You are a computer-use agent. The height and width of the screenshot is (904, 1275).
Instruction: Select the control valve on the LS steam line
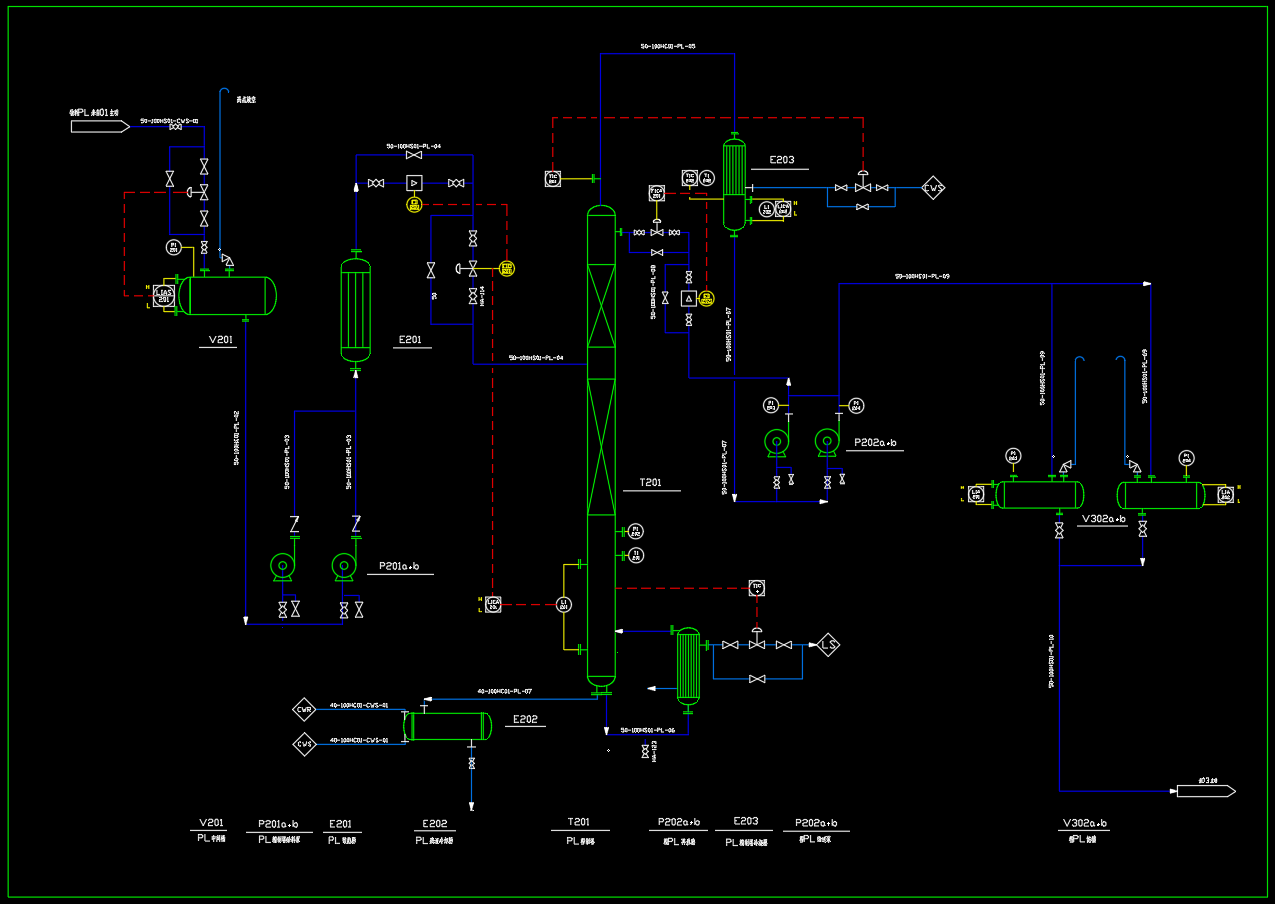click(757, 643)
